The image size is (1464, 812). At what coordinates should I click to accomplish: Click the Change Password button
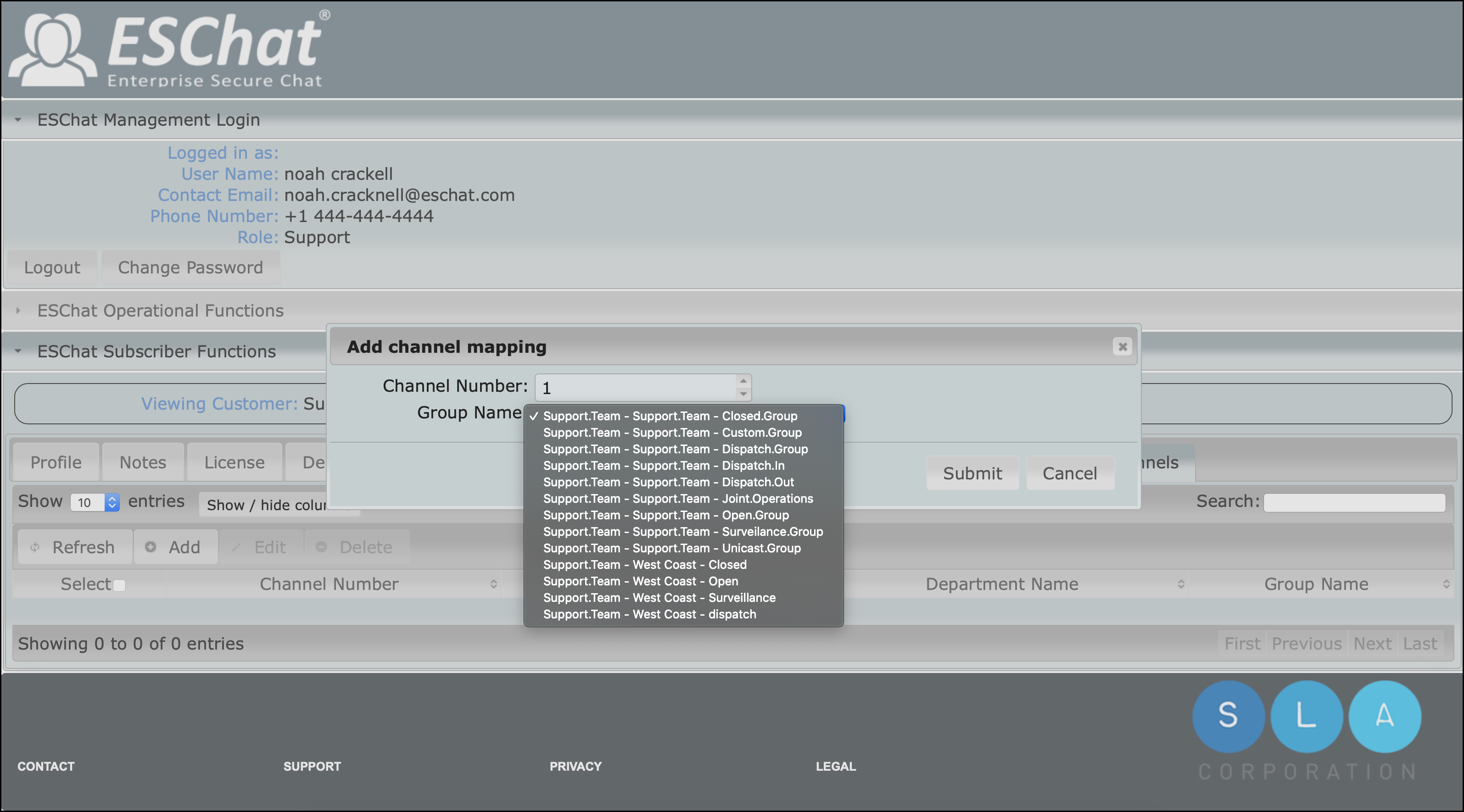(x=190, y=267)
